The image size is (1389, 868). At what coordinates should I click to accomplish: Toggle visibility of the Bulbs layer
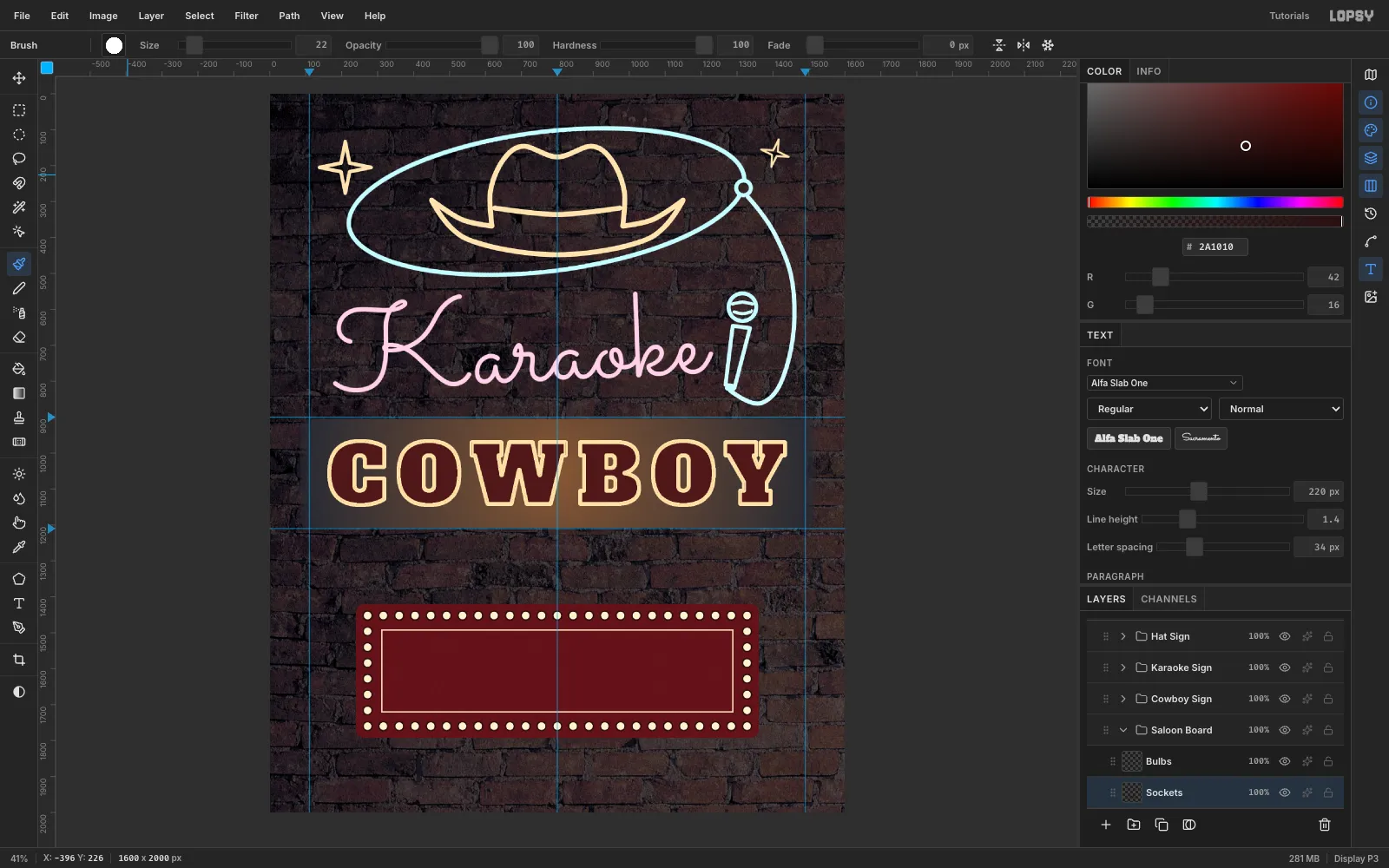coord(1285,761)
